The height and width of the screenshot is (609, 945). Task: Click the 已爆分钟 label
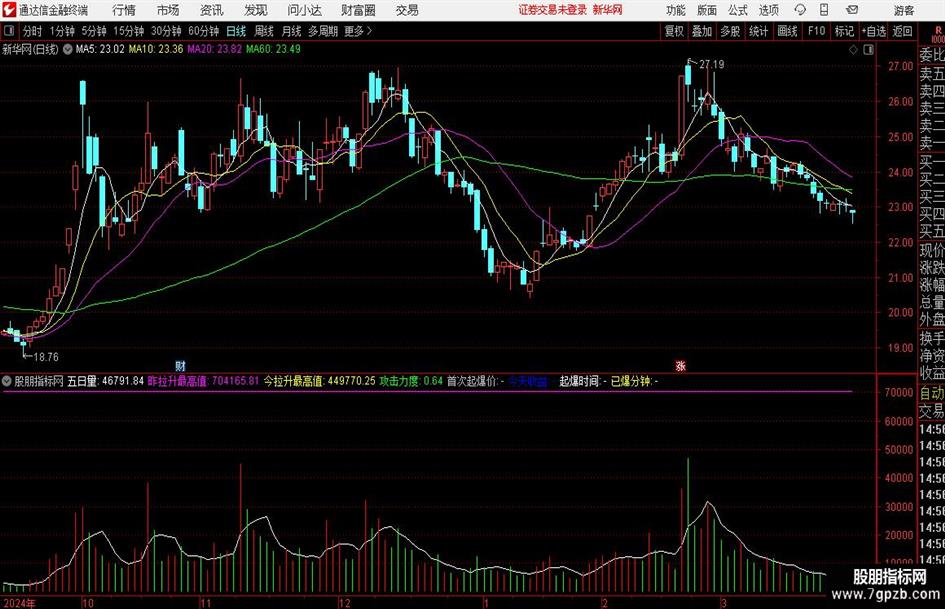coord(634,381)
